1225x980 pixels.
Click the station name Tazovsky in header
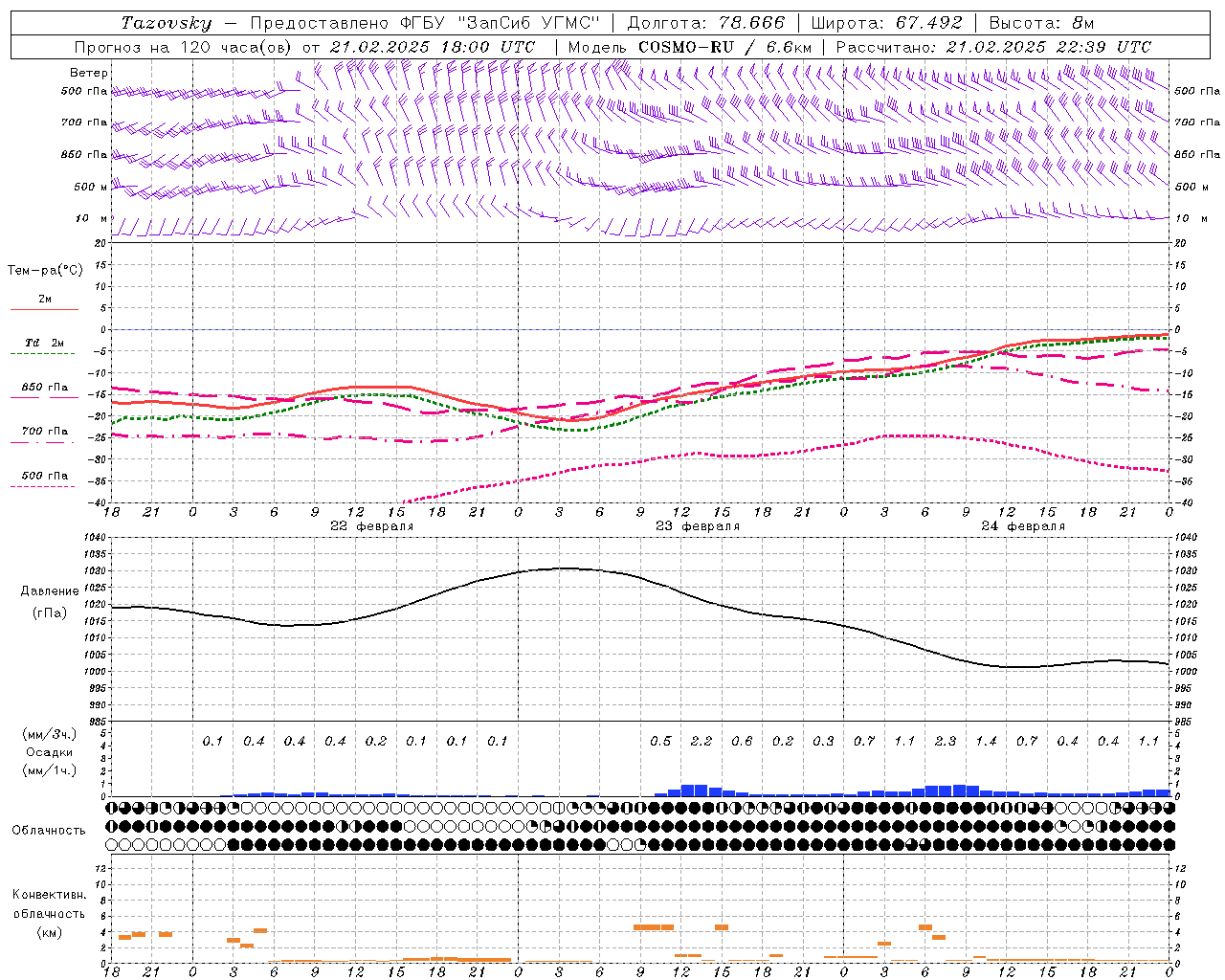click(x=167, y=23)
